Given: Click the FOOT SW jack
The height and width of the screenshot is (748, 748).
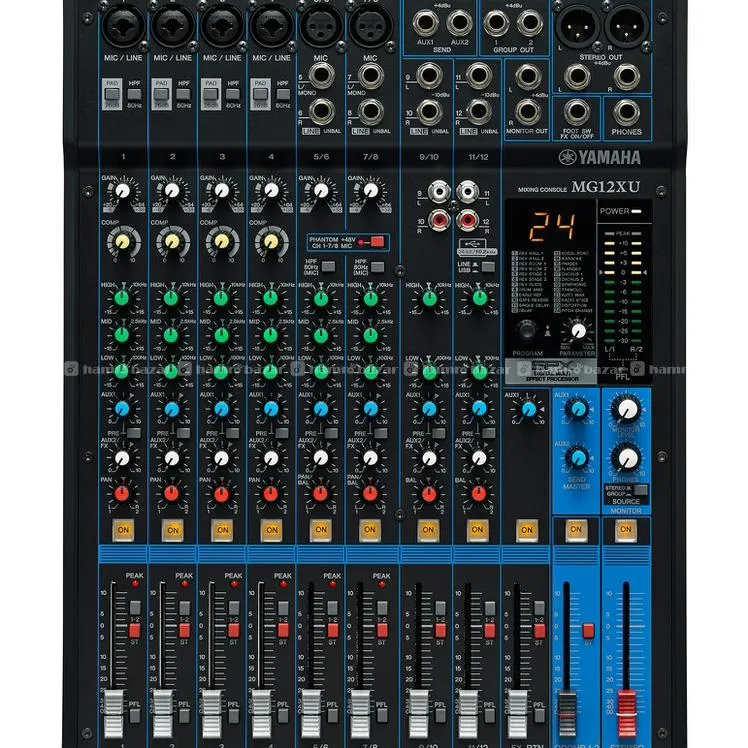Looking at the screenshot, I should tap(577, 112).
